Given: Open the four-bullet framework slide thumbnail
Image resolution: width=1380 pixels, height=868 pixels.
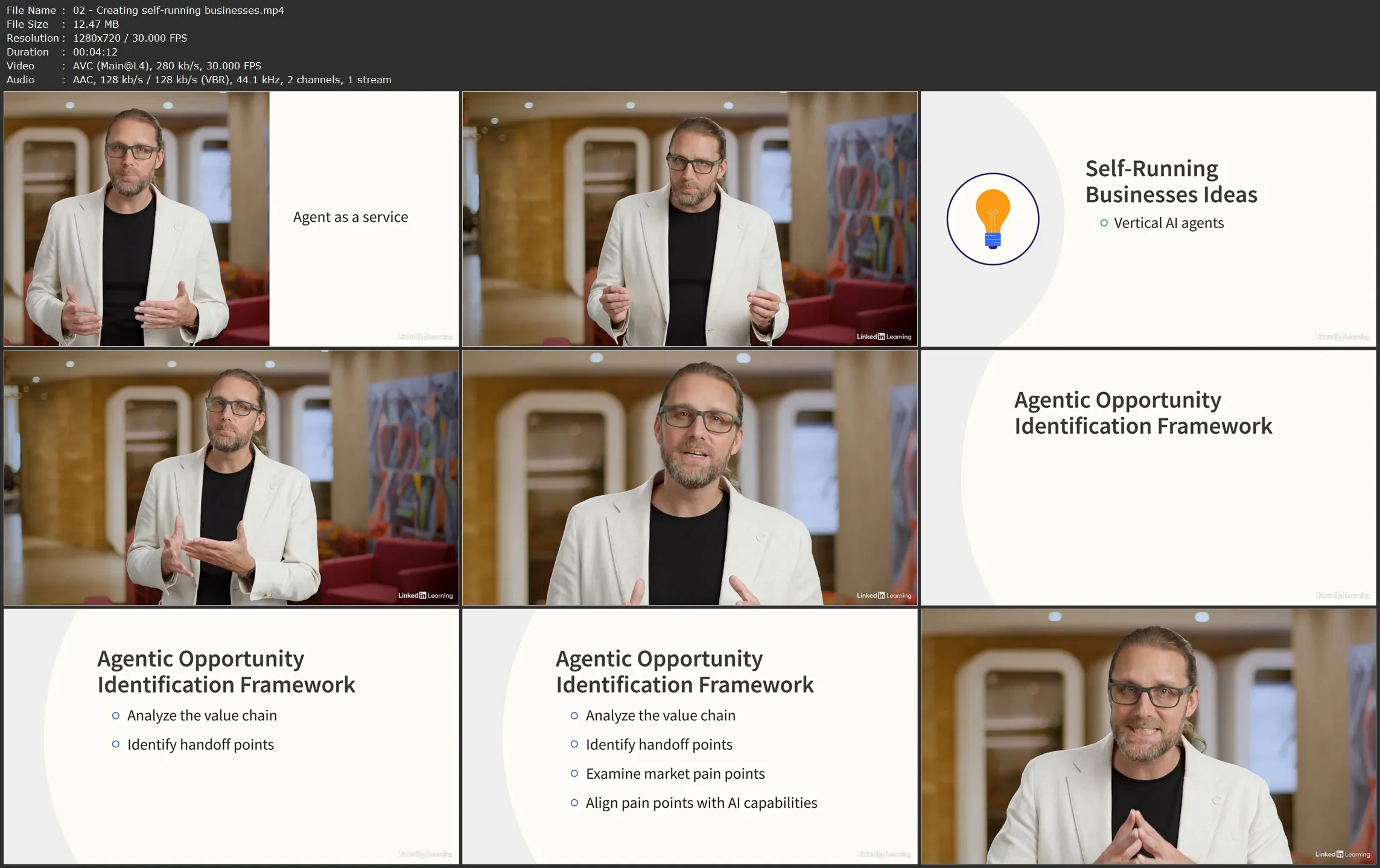Looking at the screenshot, I should click(690, 737).
